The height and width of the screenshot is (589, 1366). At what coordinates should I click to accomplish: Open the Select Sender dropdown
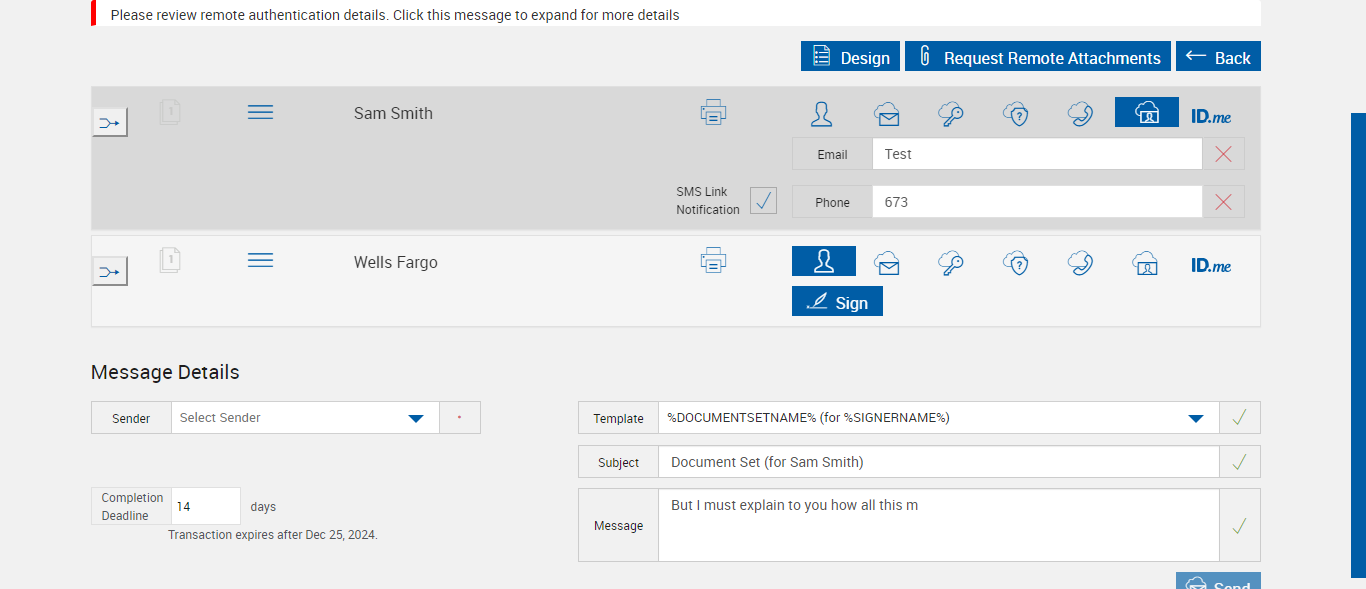[416, 418]
